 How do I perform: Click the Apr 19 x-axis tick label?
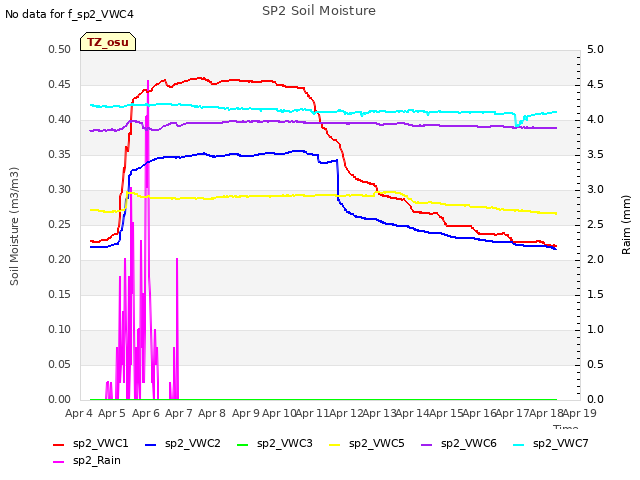[x=580, y=413]
